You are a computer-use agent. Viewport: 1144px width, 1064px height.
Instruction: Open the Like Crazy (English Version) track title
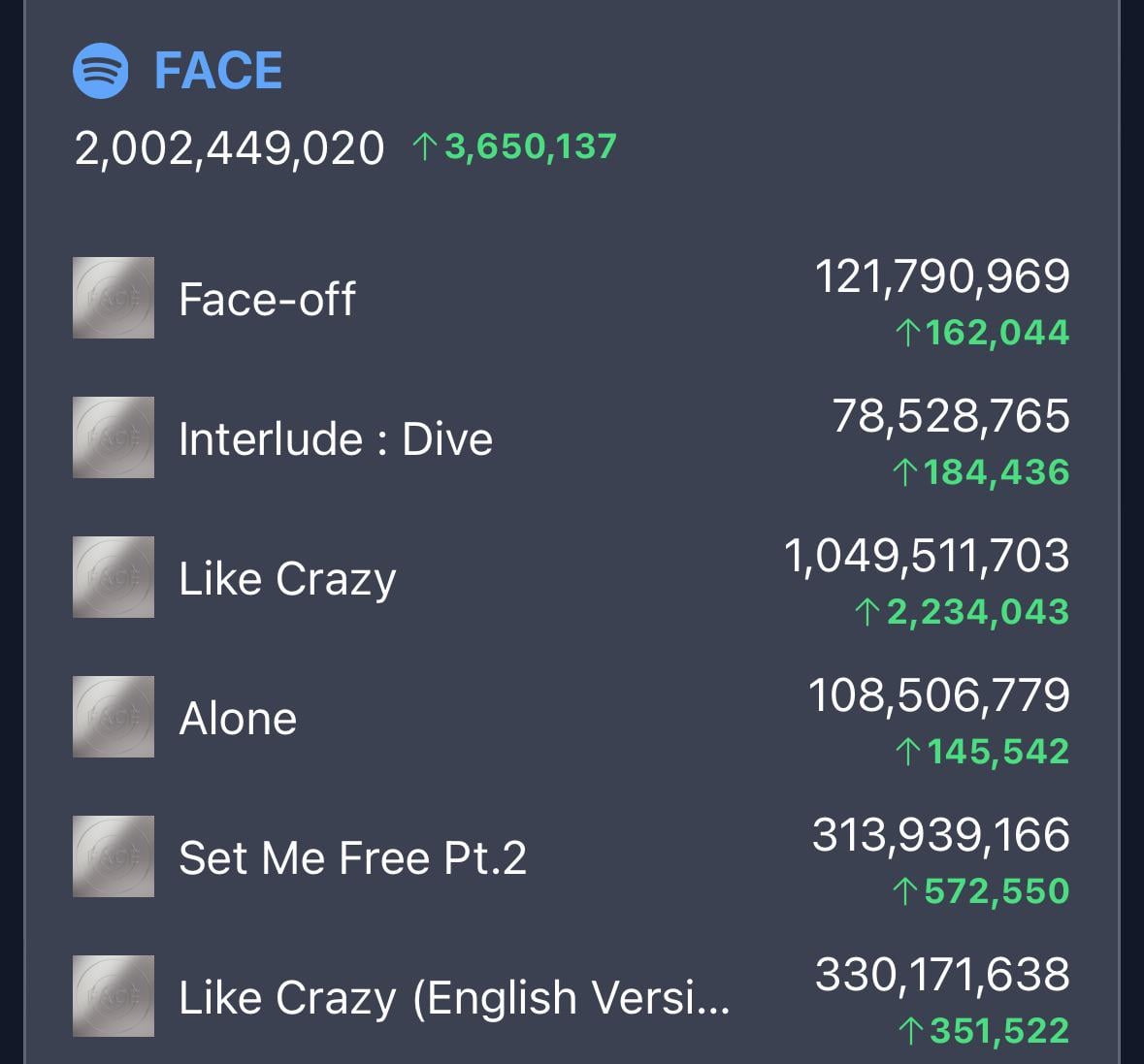click(453, 998)
